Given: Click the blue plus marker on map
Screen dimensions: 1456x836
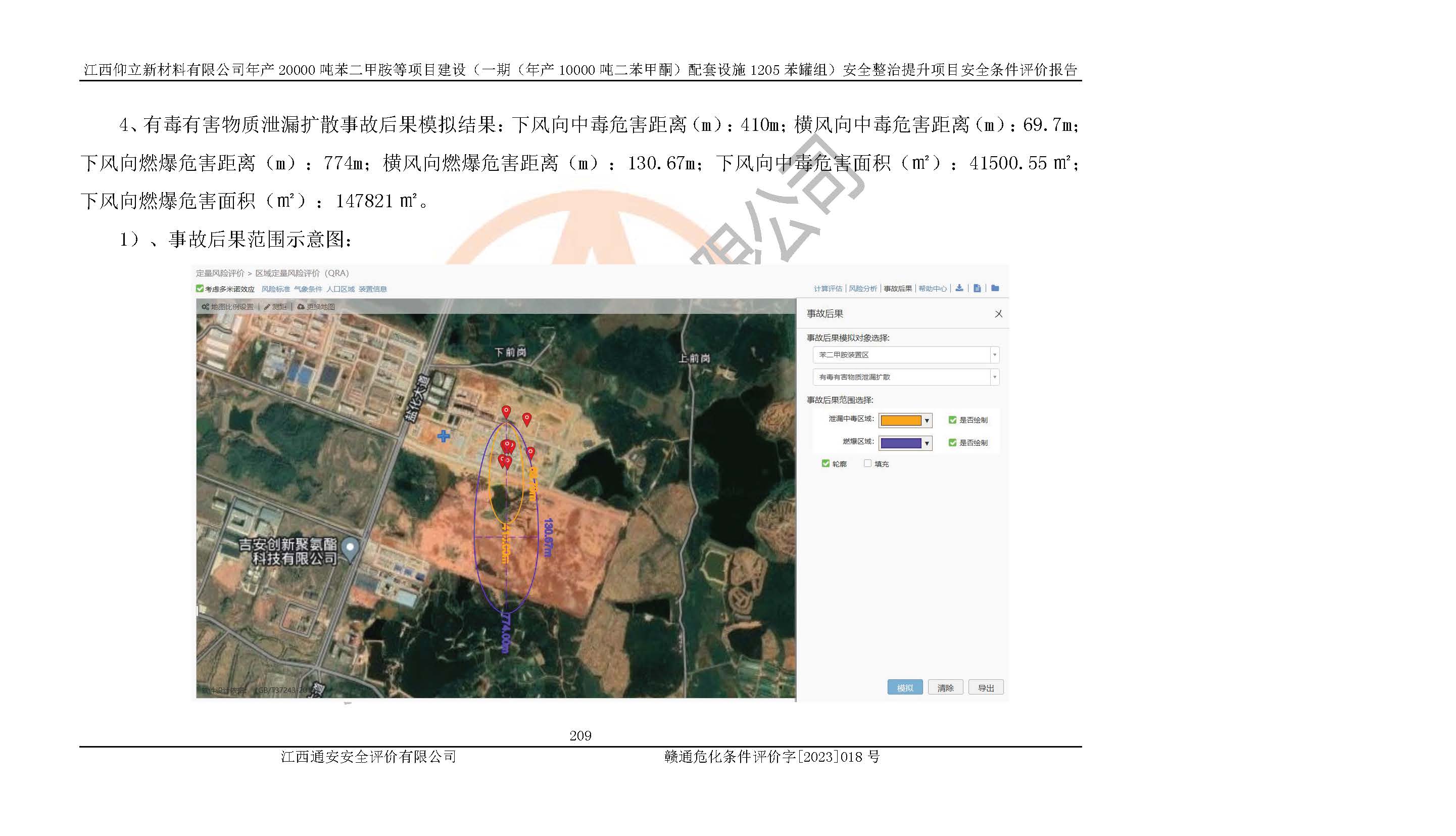Looking at the screenshot, I should tap(444, 436).
